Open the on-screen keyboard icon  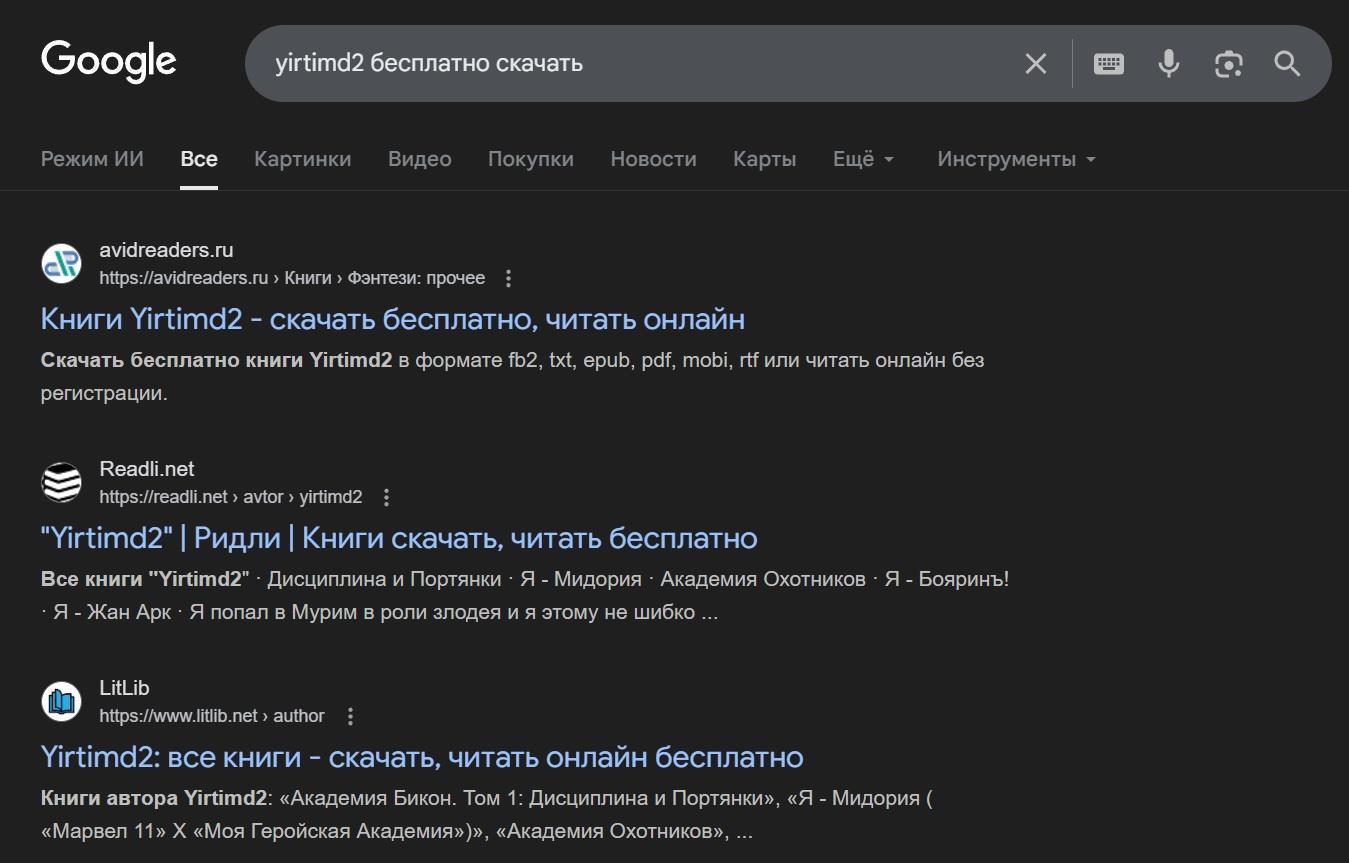[1108, 64]
